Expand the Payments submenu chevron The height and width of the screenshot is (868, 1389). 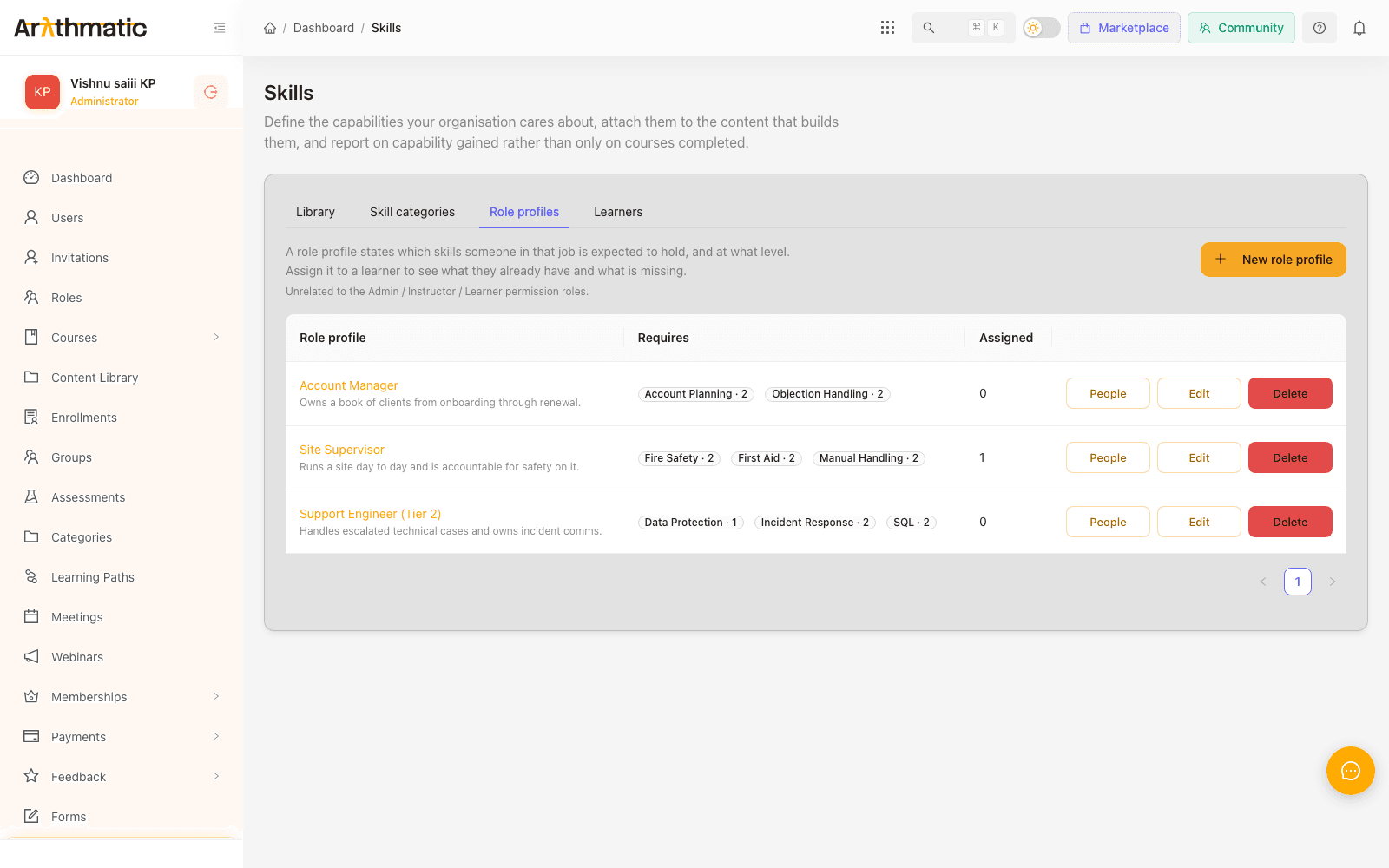click(x=216, y=737)
